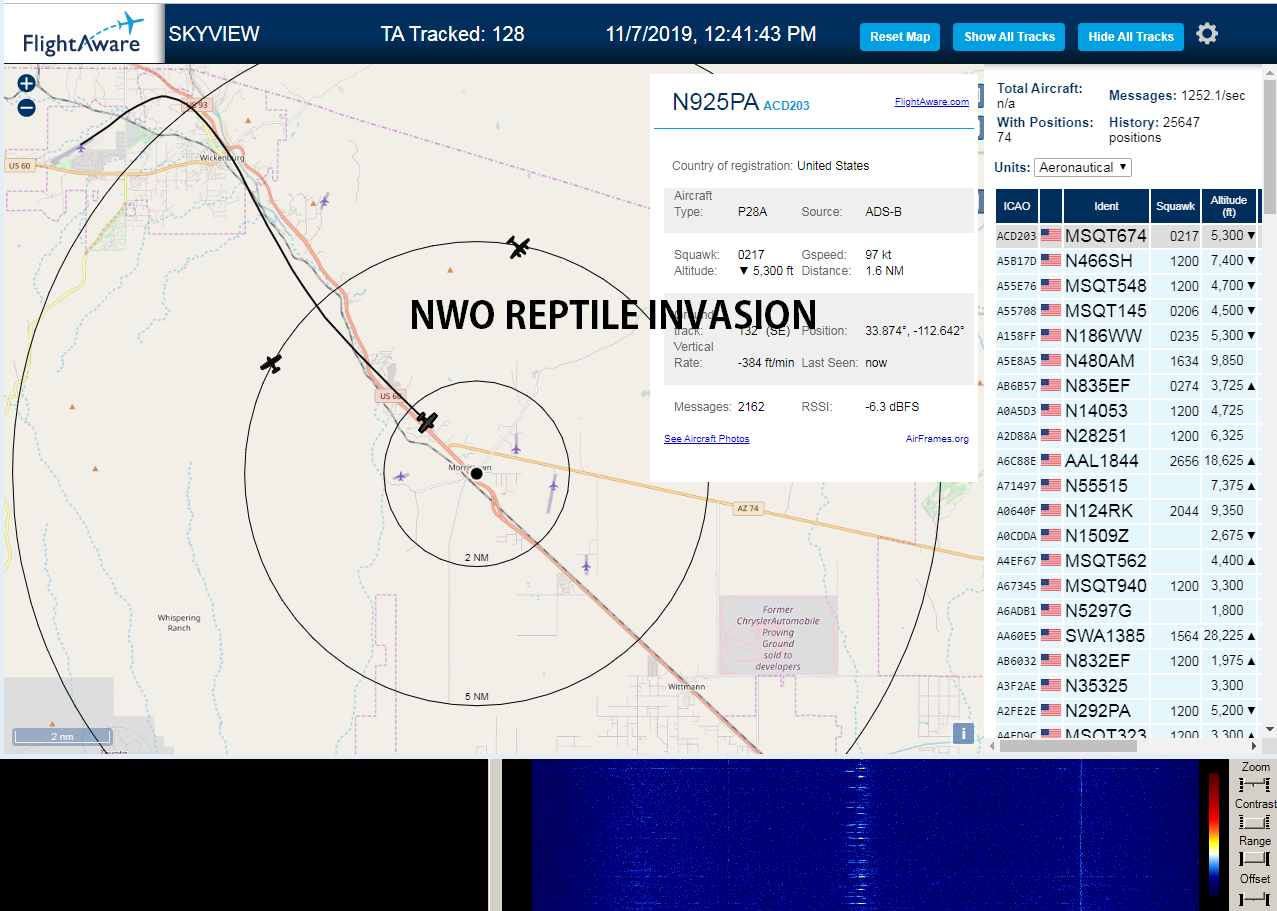Image resolution: width=1277 pixels, height=911 pixels.
Task: Select the purple aircraft just west of Morristown label
Action: [401, 476]
